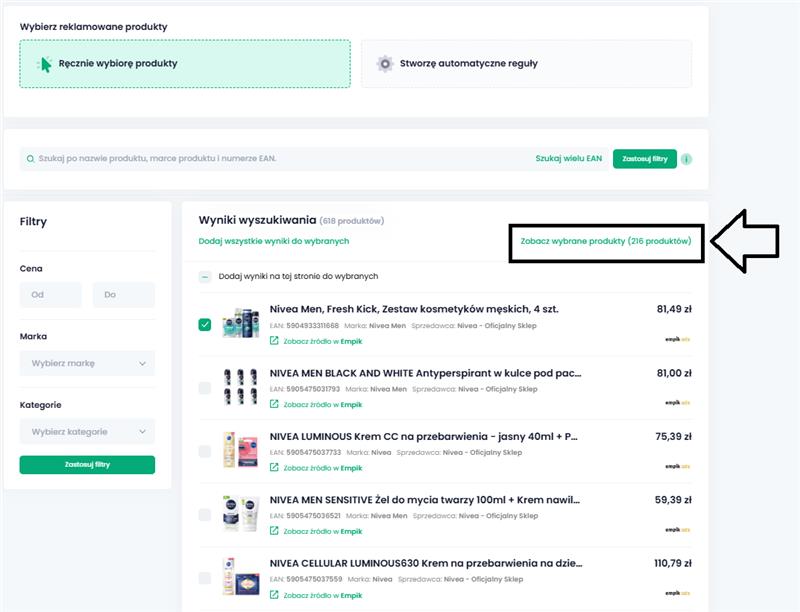Screen dimensions: 800x612
Task: Click the gear icon in Stworzę automatyczne reguły
Action: point(385,64)
